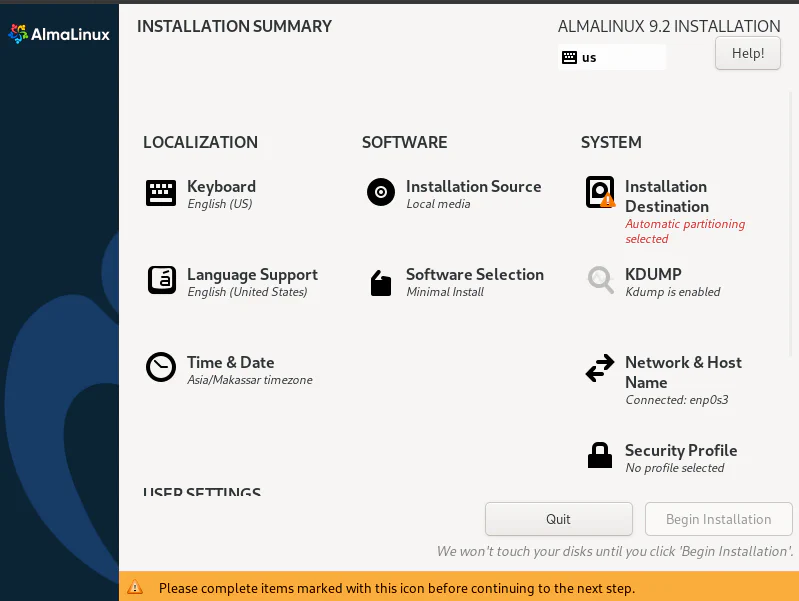Image resolution: width=799 pixels, height=601 pixels.
Task: Click the warning triangle in the orange banner
Action: point(135,587)
